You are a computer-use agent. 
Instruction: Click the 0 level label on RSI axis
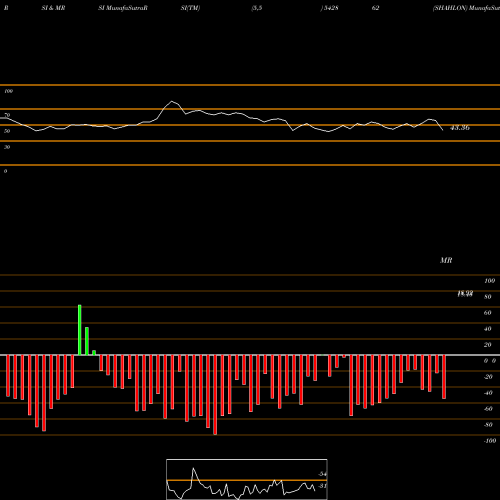tap(5, 171)
